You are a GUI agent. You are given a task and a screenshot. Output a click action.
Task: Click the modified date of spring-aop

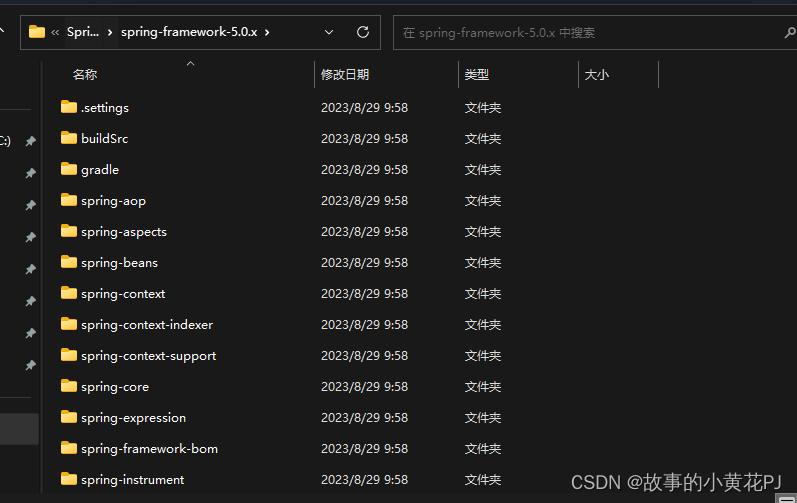(364, 201)
